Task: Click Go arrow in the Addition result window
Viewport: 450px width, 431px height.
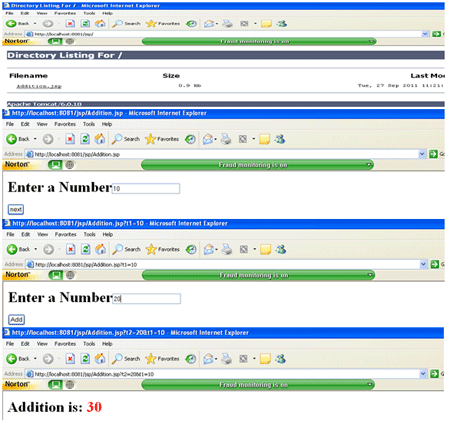Action: (x=434, y=374)
